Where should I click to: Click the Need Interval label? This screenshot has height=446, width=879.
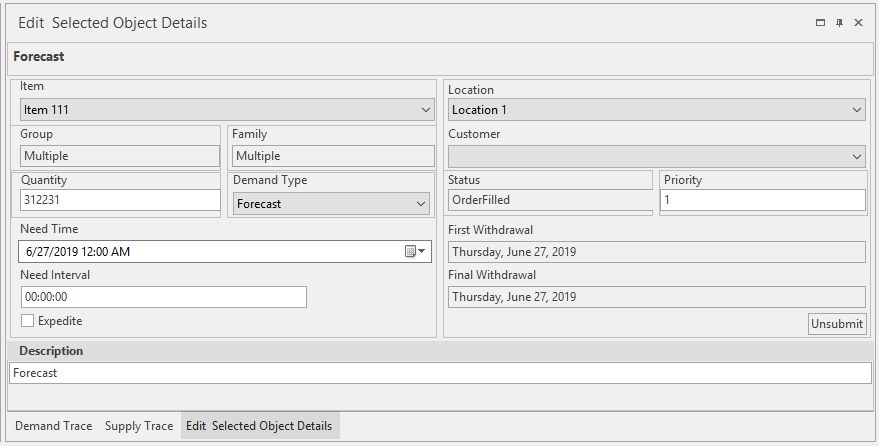tap(55, 275)
